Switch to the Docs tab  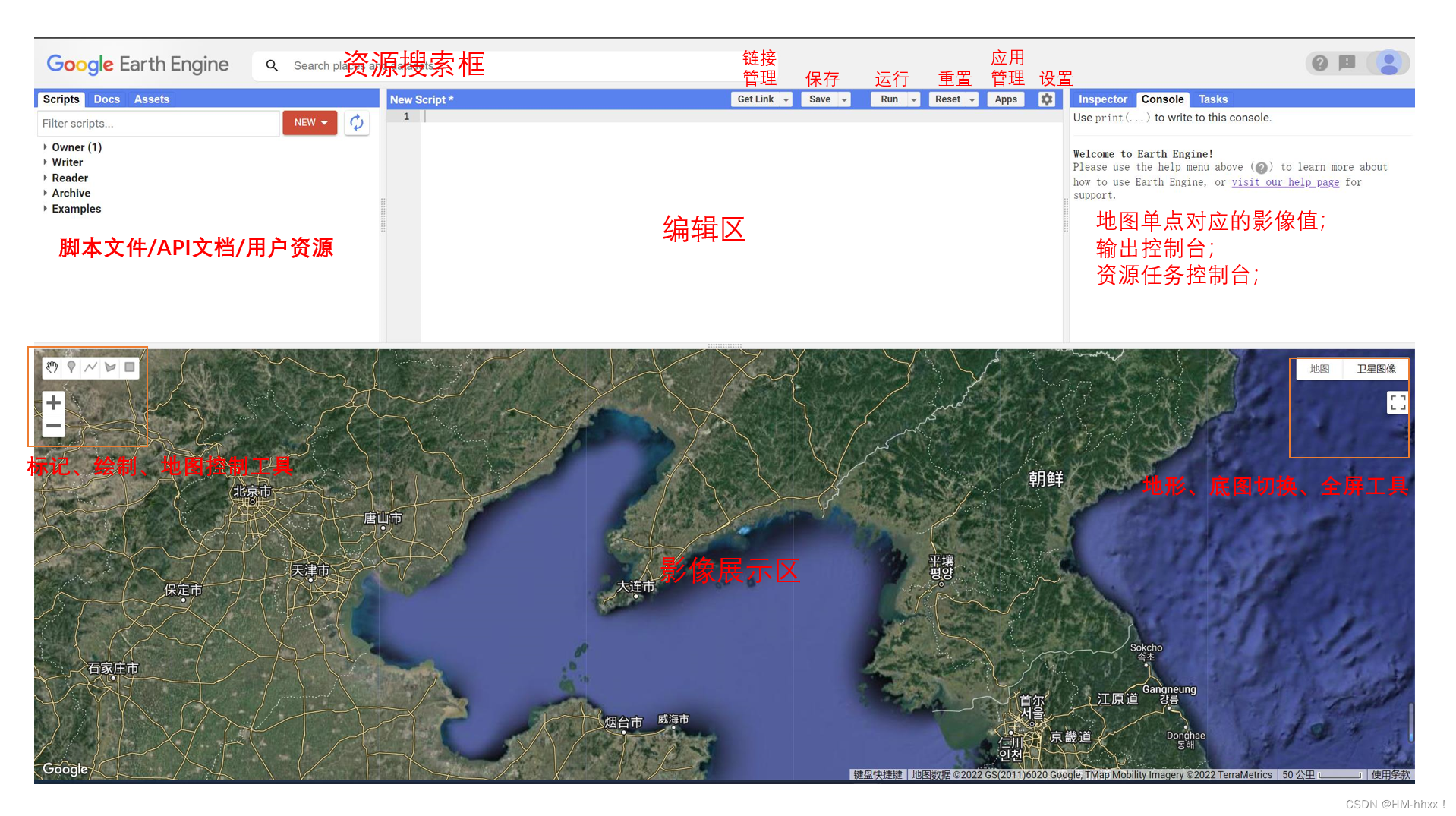tap(107, 99)
